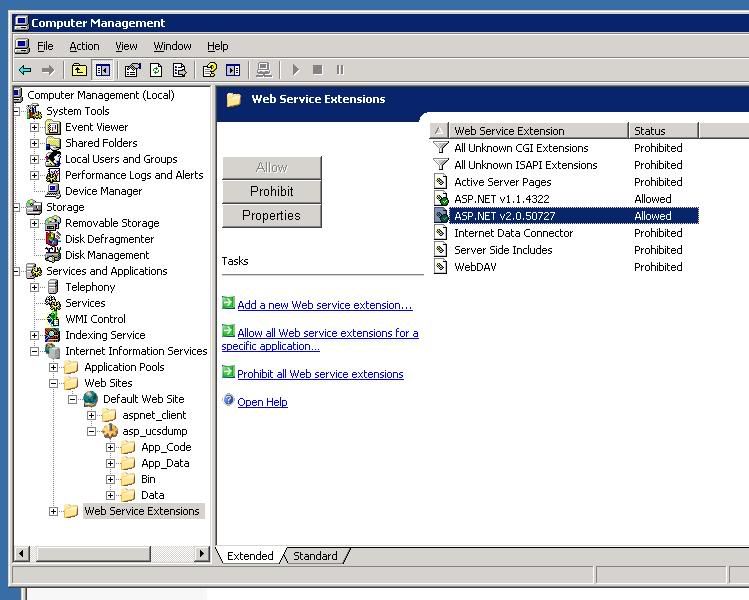Select the Device Manager tree icon
This screenshot has height=600, width=749.
pos(53,191)
